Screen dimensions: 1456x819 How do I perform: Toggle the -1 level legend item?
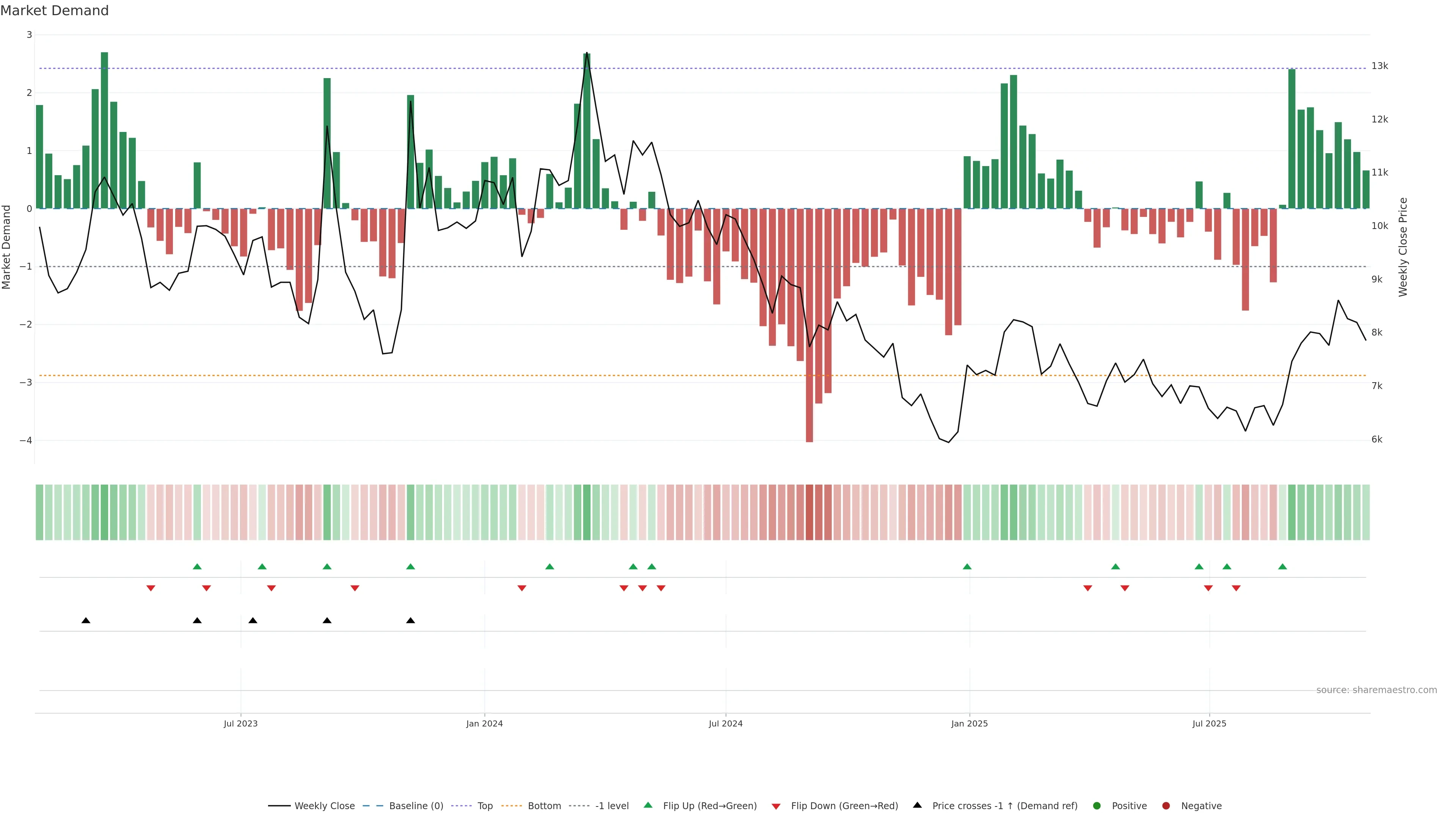612,805
